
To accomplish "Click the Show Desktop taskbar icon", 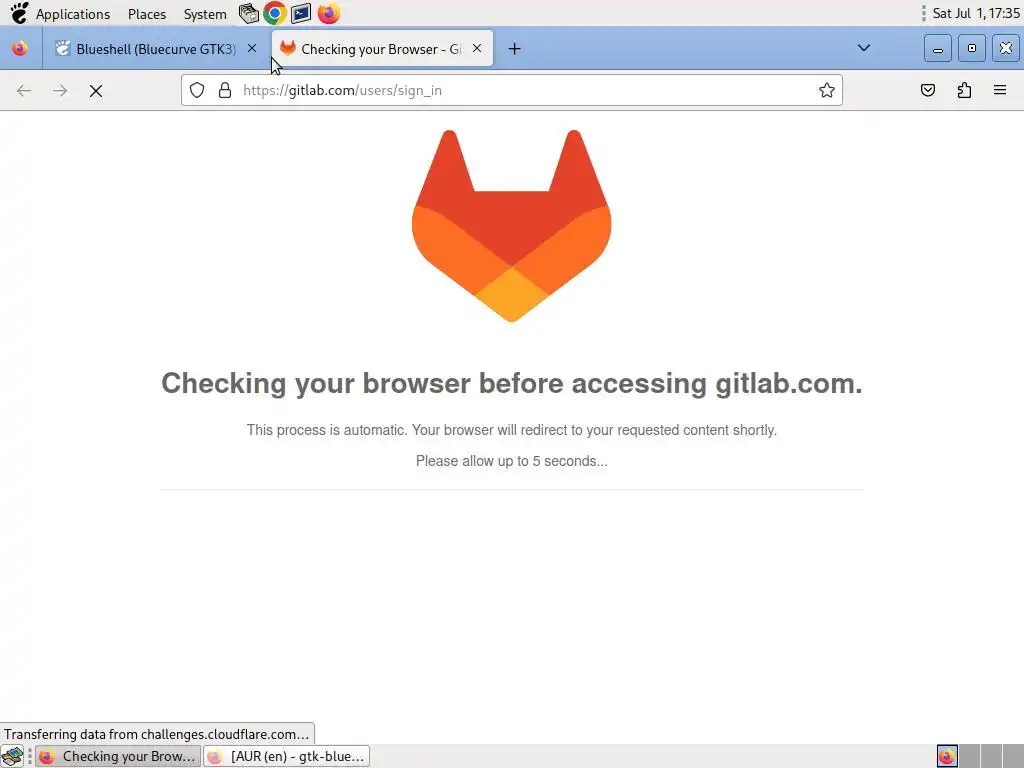I will pos(12,756).
